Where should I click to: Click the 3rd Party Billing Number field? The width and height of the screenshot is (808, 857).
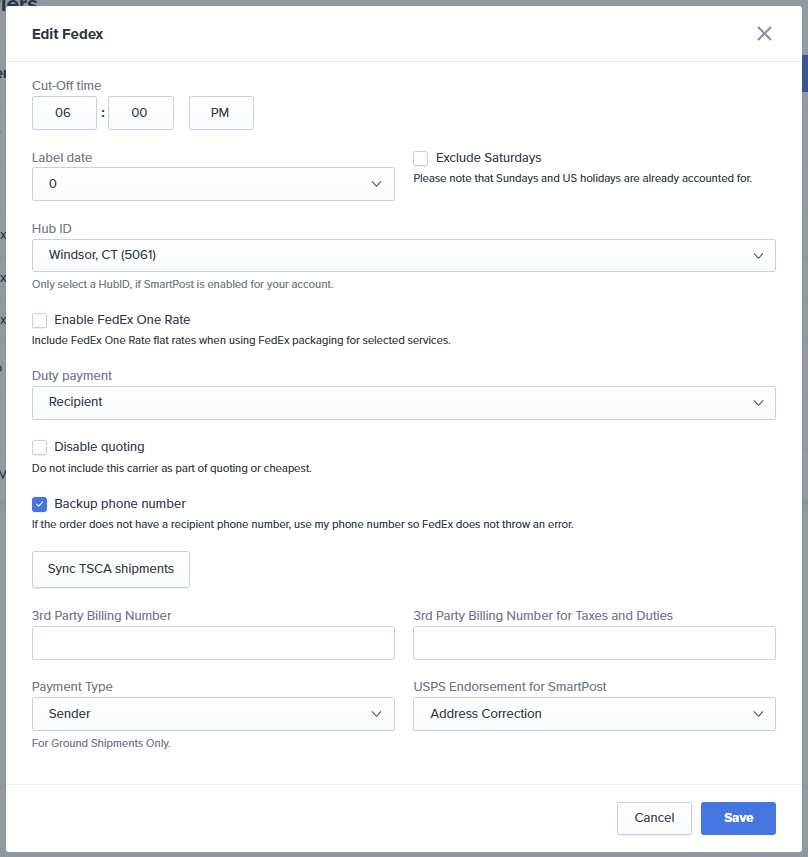tap(213, 643)
